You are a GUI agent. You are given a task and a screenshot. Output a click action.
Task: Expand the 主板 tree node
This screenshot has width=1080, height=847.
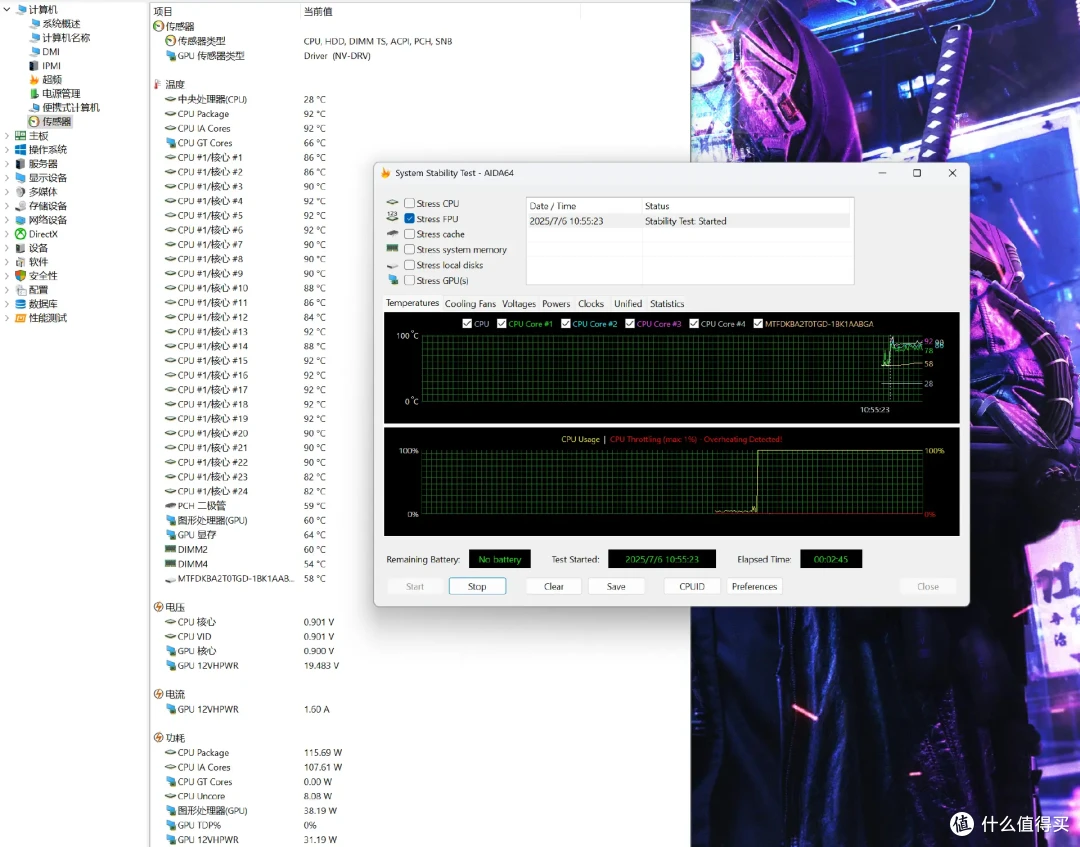(x=7, y=136)
